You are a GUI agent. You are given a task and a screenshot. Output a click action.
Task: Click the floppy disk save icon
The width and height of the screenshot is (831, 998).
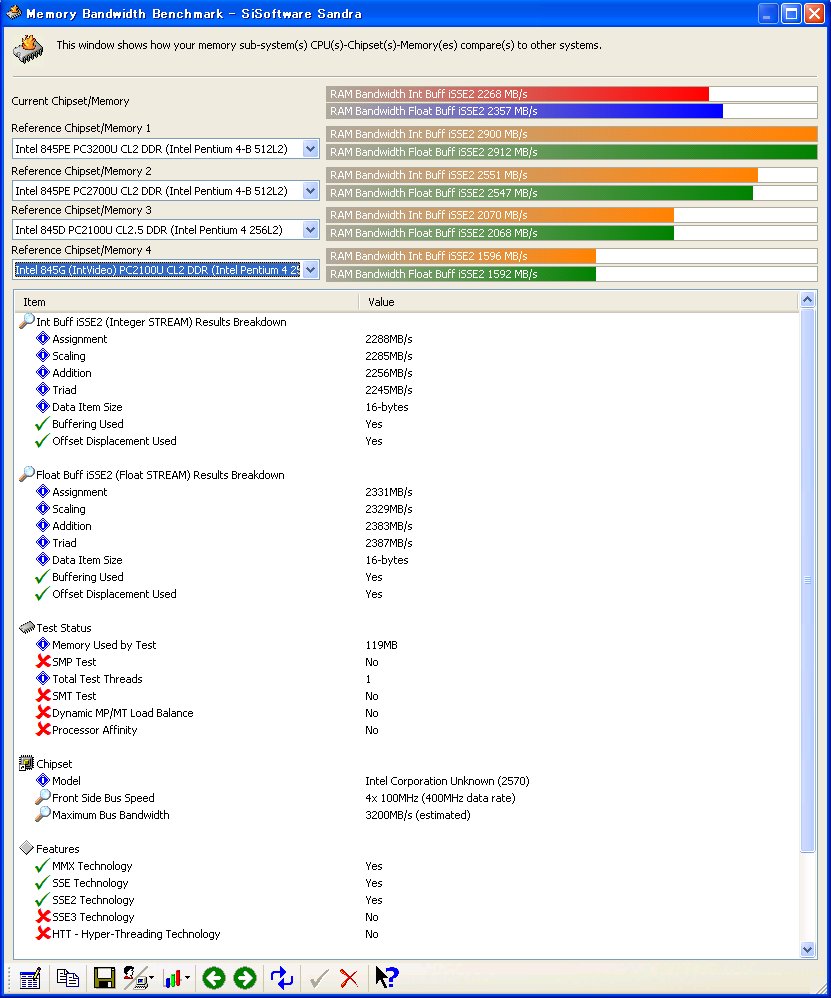click(x=104, y=978)
